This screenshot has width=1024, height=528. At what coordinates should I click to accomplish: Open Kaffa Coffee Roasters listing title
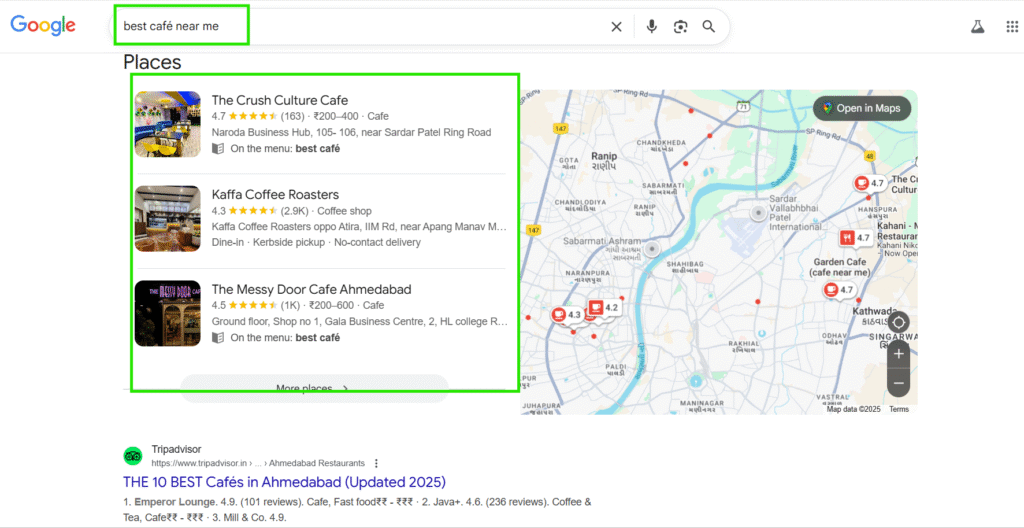(275, 195)
